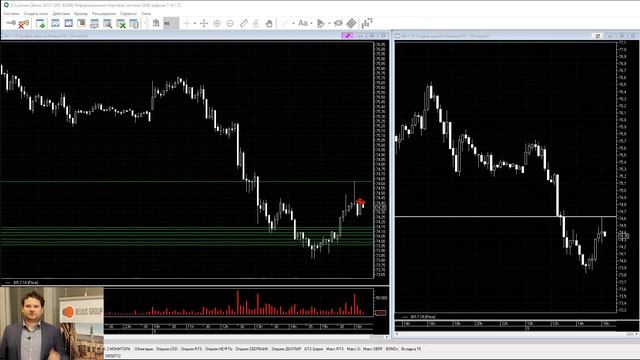Image resolution: width=640 pixels, height=360 pixels.
Task: Switch to the Опцион НЕФТЬ tab
Action: pyautogui.click(x=218, y=349)
